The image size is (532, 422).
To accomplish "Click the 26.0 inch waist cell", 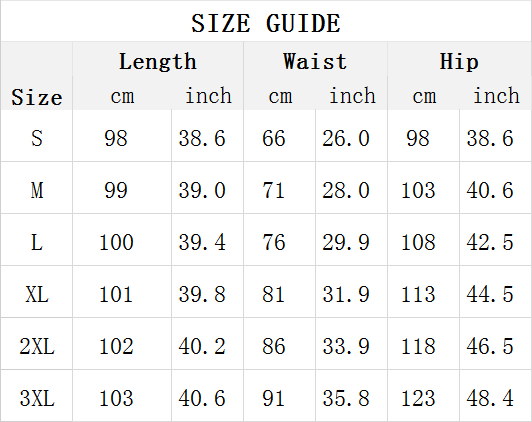I will pyautogui.click(x=346, y=138).
